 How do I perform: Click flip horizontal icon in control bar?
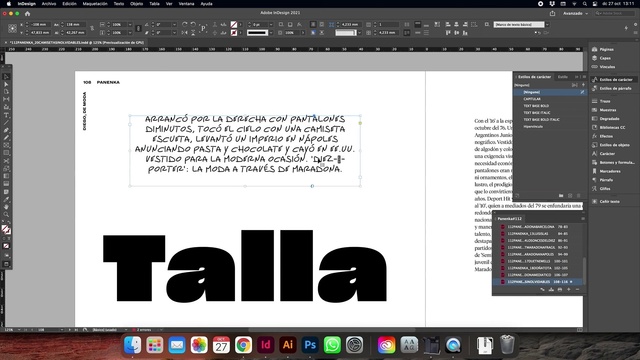click(x=185, y=33)
